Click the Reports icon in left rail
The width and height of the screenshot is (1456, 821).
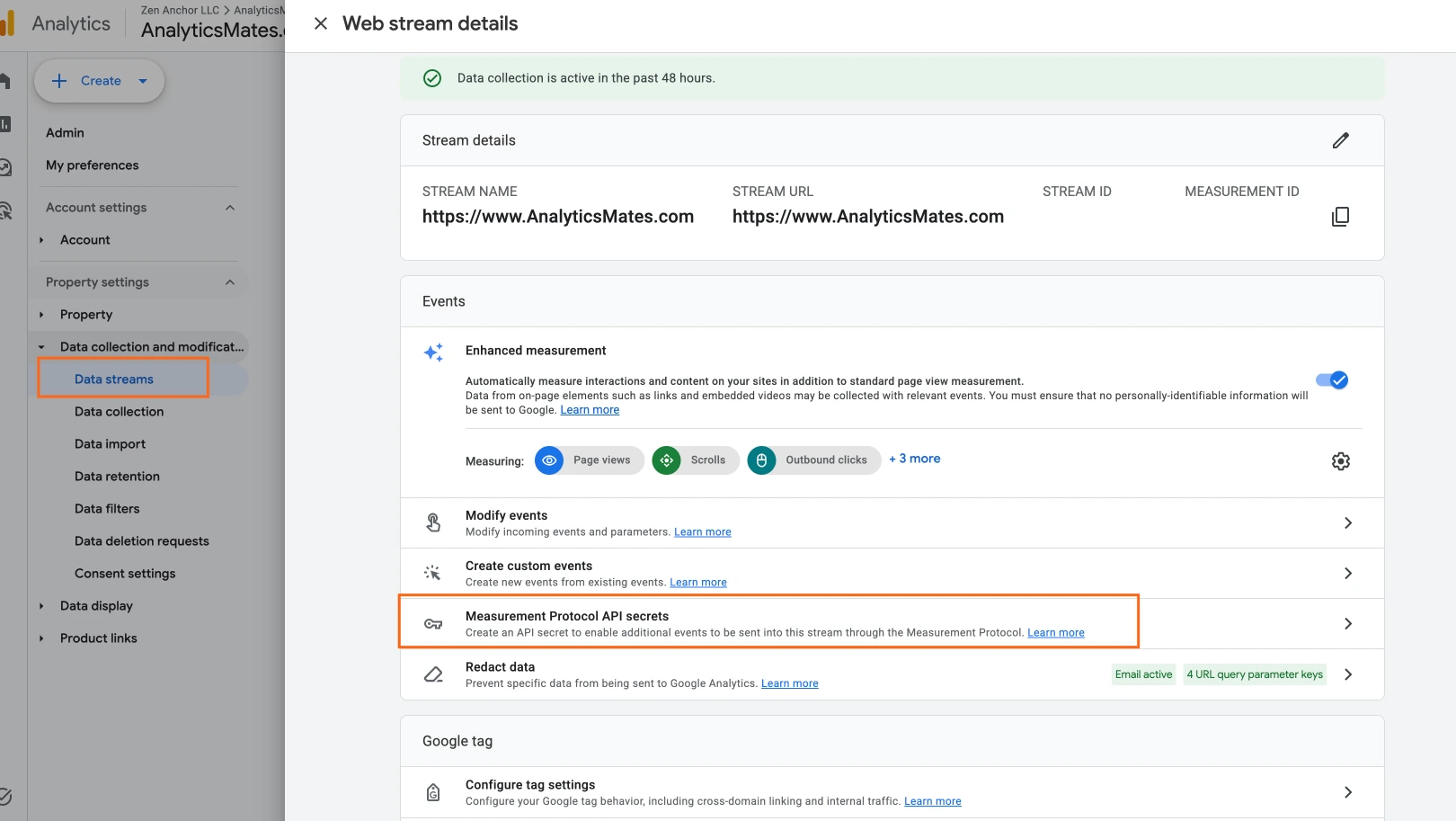tap(5, 124)
